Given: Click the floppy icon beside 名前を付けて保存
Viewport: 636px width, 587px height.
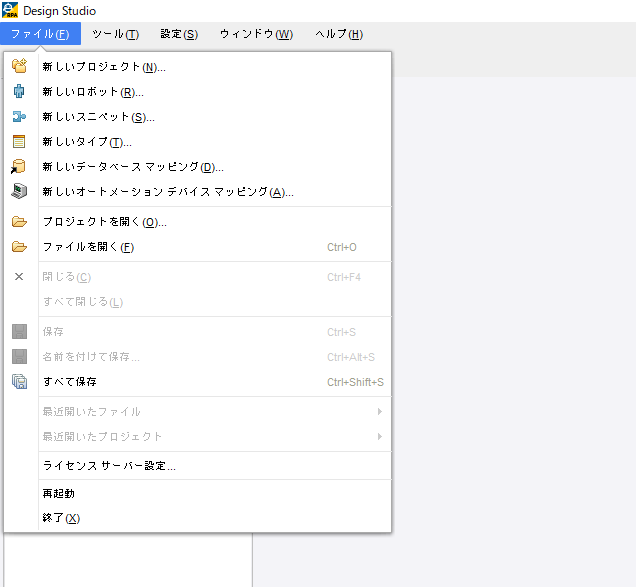Looking at the screenshot, I should [x=19, y=357].
